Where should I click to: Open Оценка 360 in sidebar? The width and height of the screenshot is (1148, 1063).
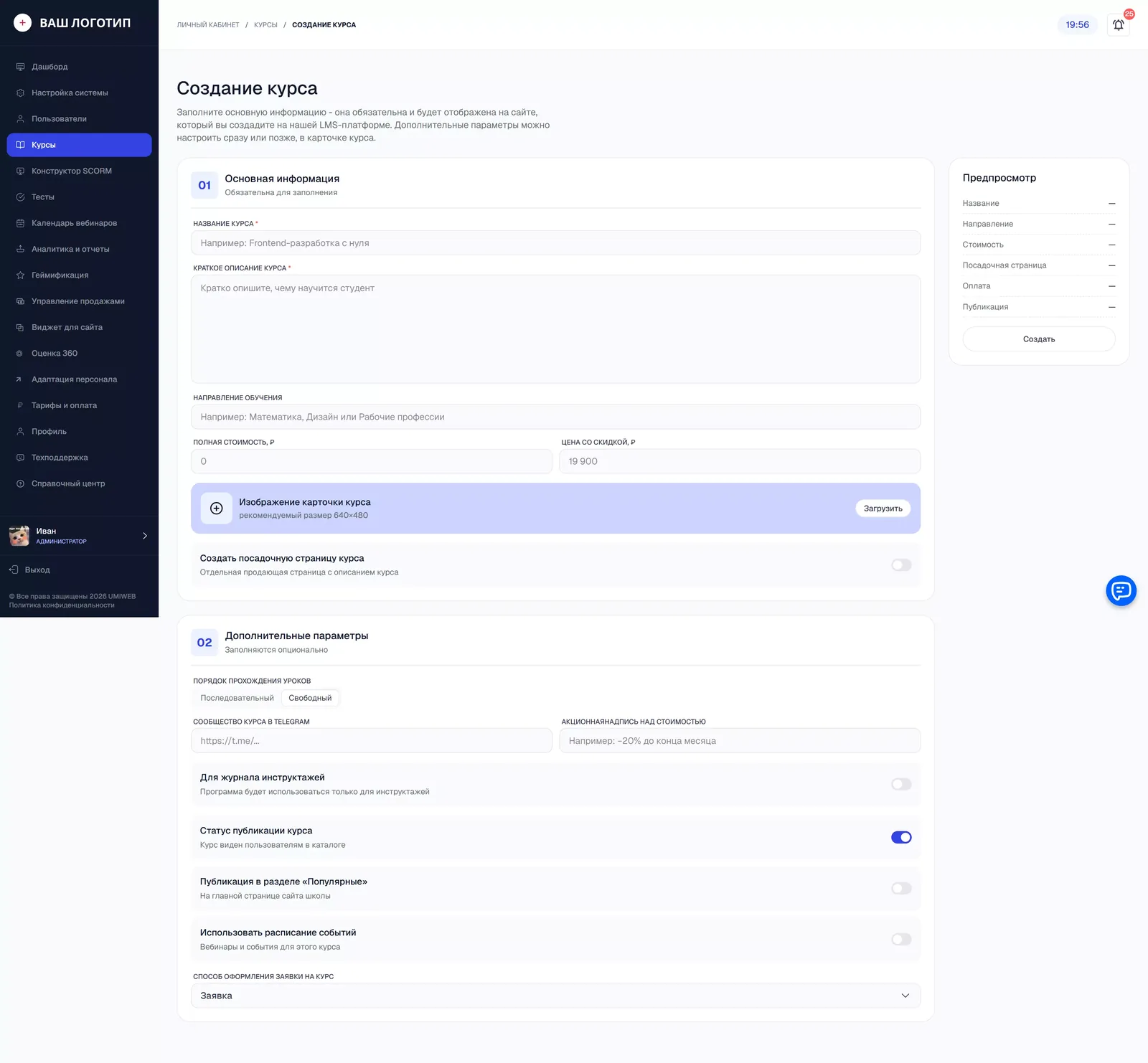pos(79,354)
